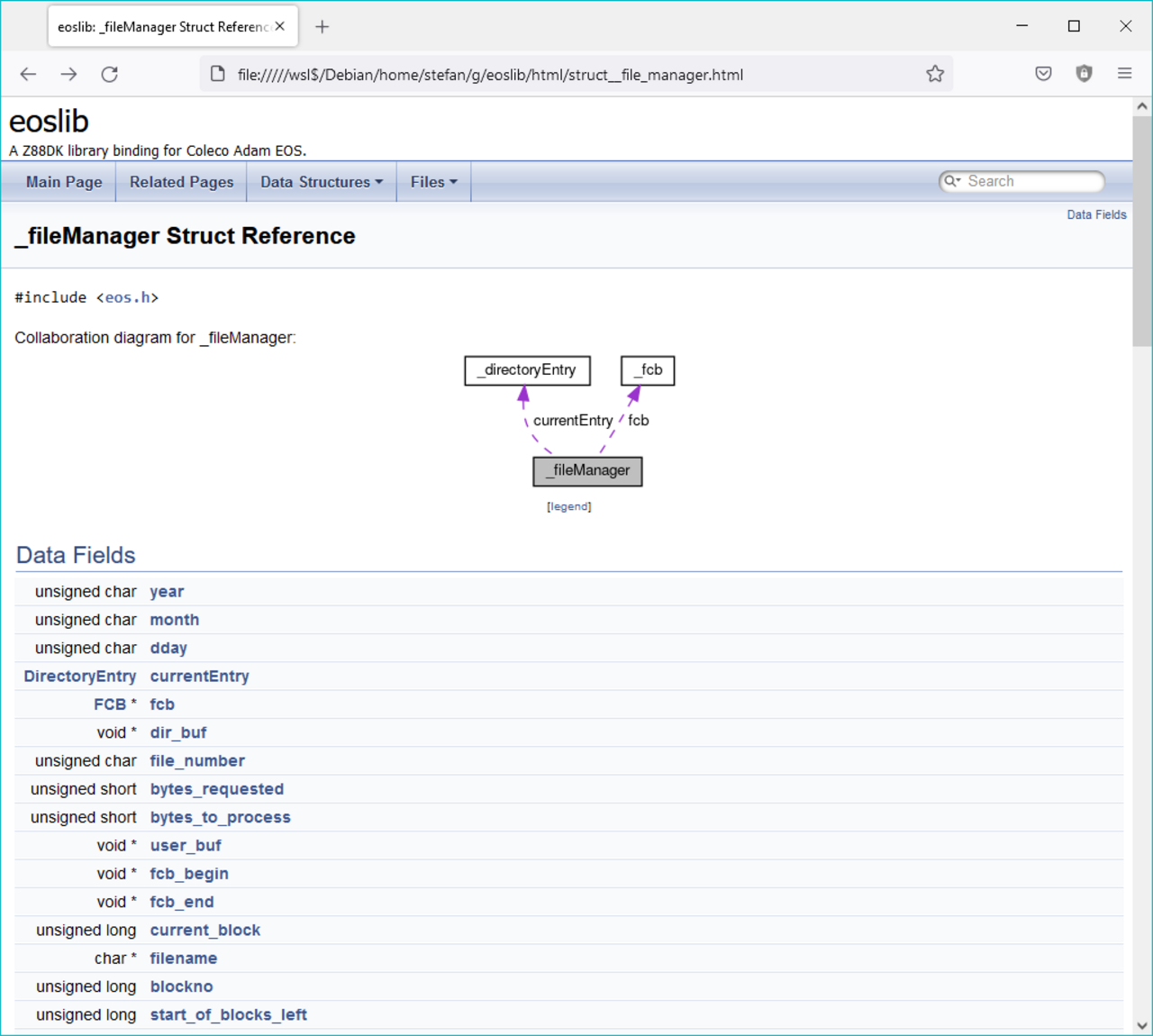Click the page info icon in address bar

click(218, 74)
